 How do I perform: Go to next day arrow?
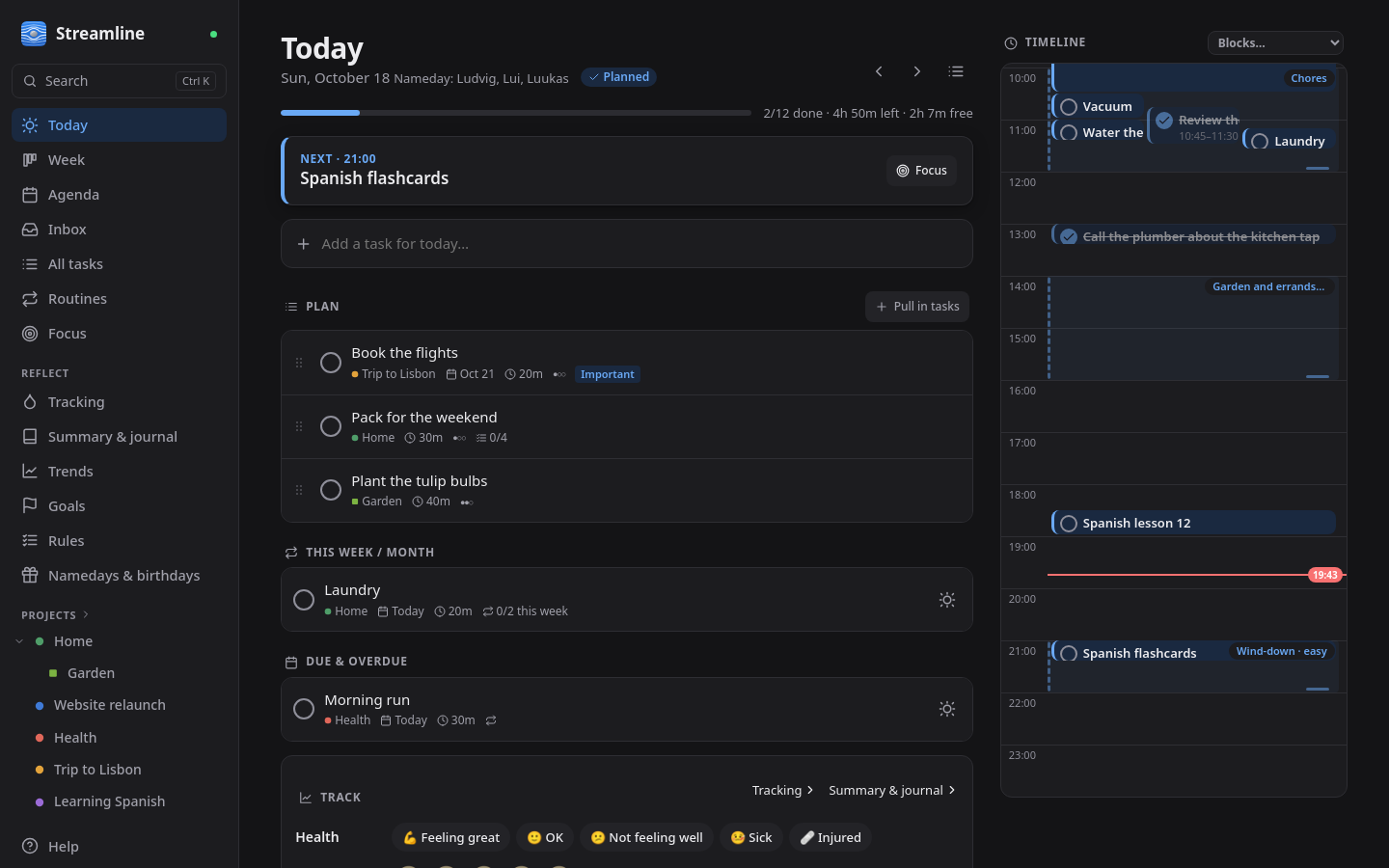[917, 71]
